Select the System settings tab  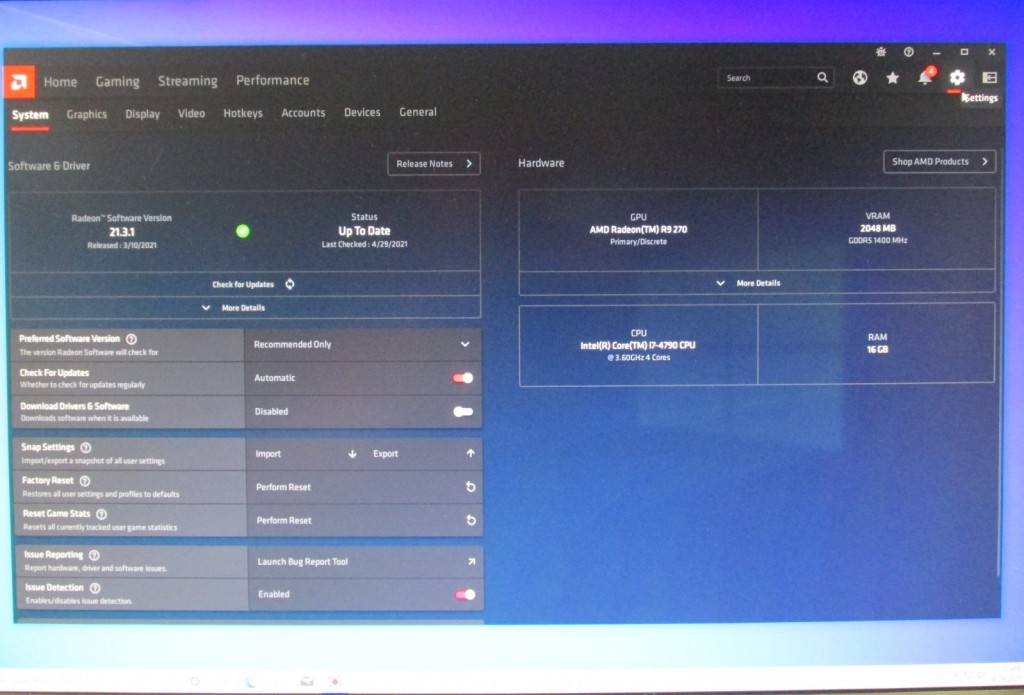(30, 115)
